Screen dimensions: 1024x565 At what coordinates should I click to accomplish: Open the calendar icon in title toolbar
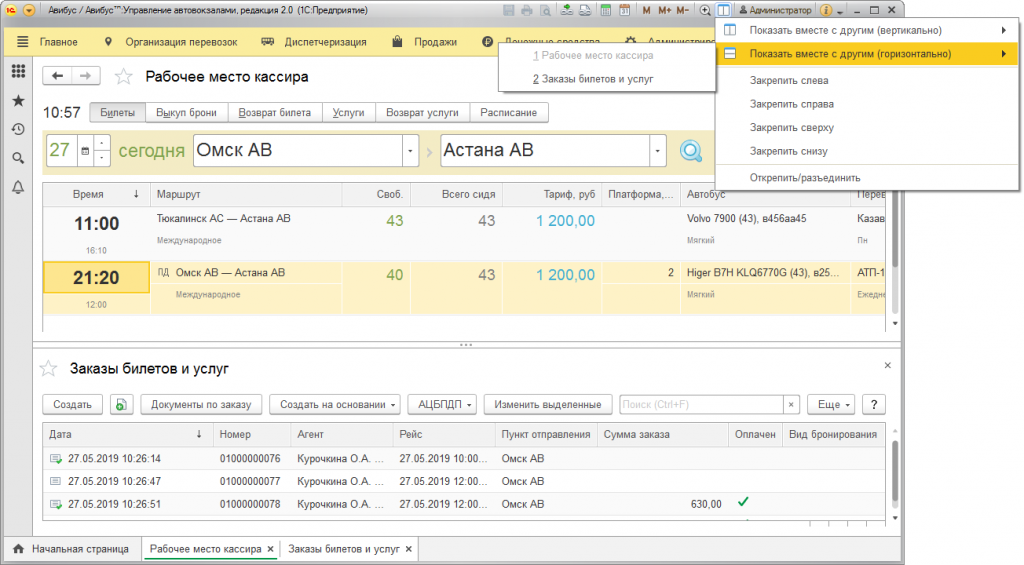624,10
